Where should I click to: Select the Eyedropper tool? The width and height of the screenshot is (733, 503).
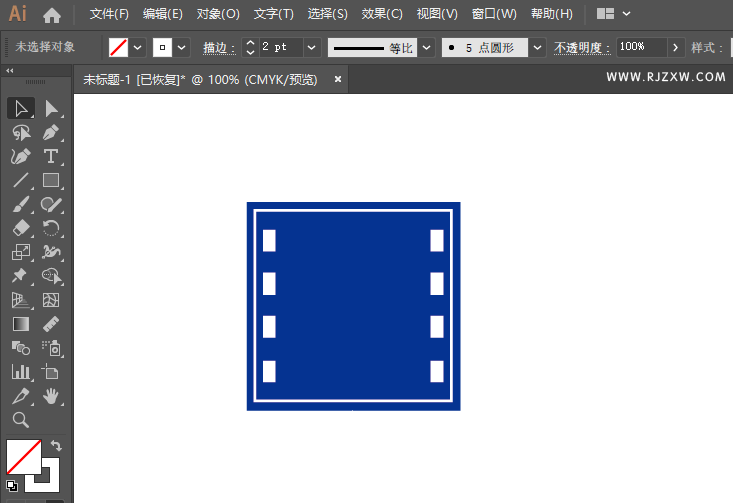pos(21,396)
